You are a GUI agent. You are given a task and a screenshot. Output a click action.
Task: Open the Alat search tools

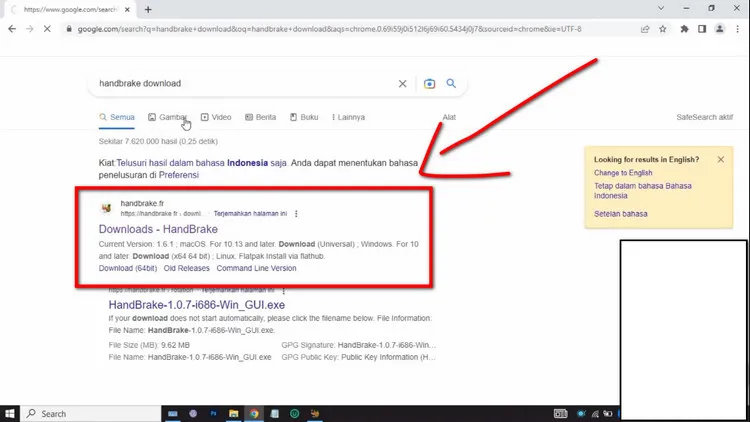(x=449, y=117)
